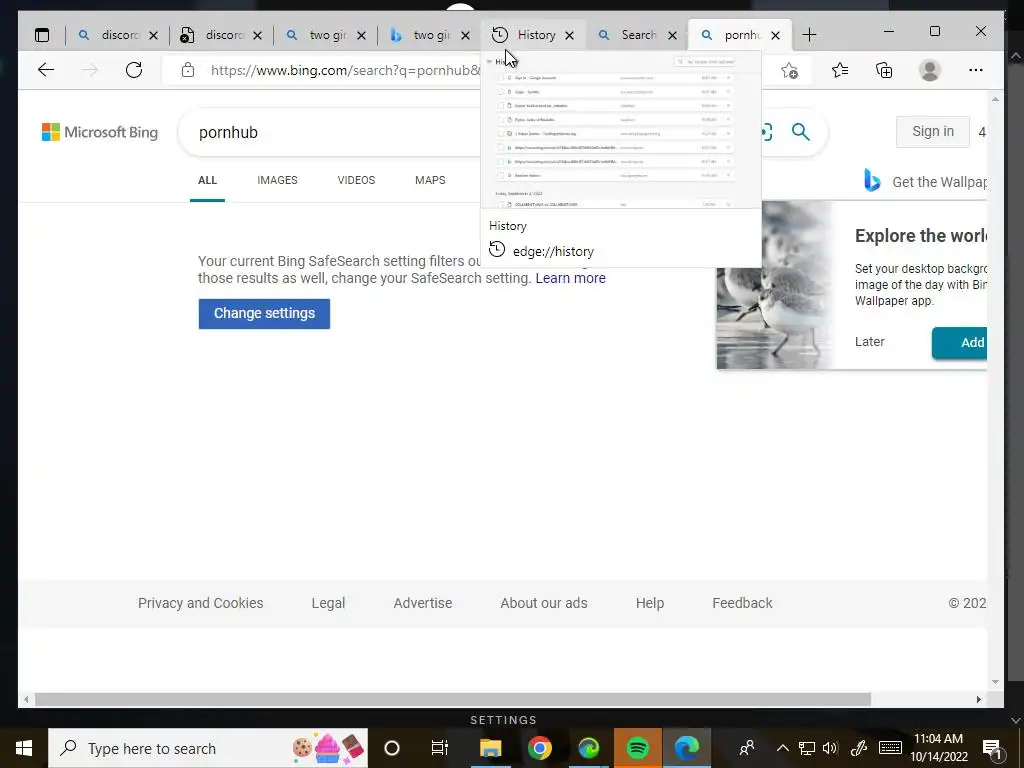Switch to the first discord search tab
1024x768 pixels.
click(x=118, y=35)
